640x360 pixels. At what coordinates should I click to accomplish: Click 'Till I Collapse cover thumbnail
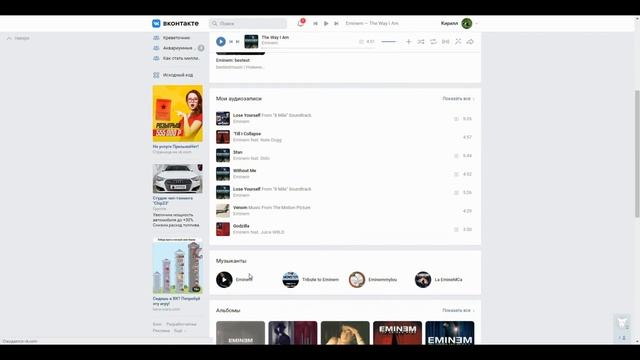[x=223, y=137]
